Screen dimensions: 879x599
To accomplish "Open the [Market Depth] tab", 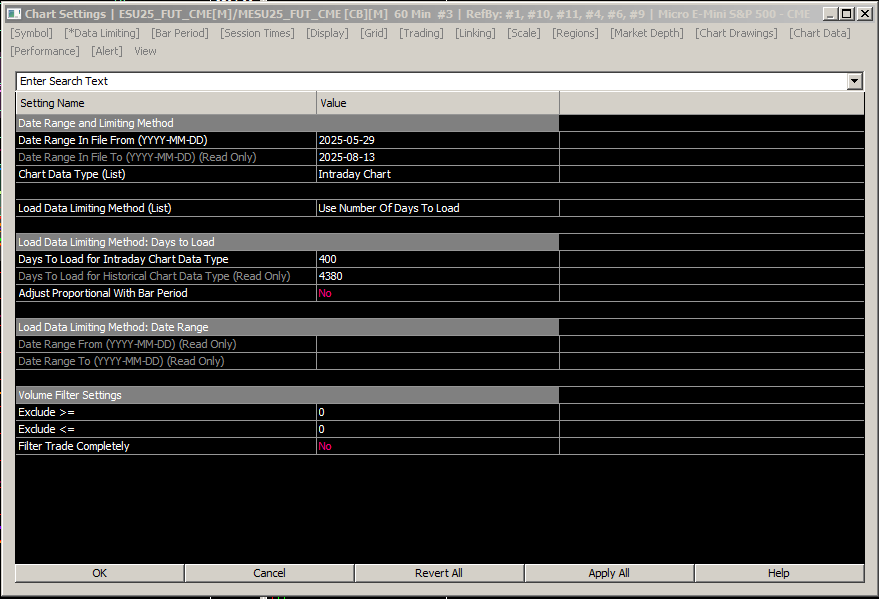I will click(x=647, y=33).
